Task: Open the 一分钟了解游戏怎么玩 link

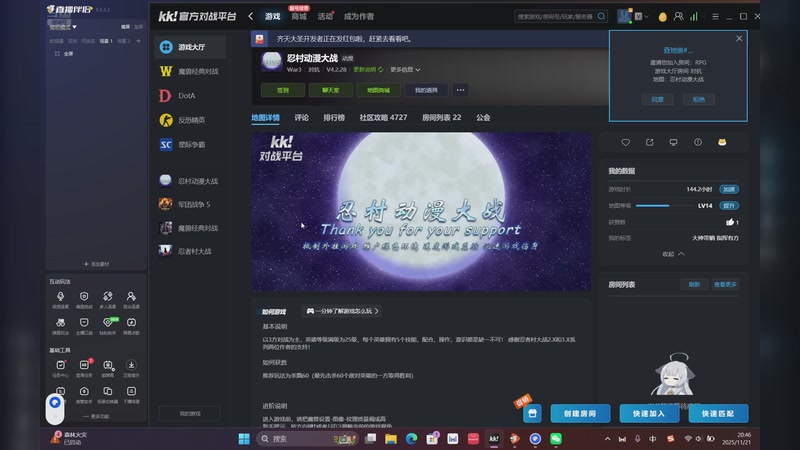Action: pos(342,311)
